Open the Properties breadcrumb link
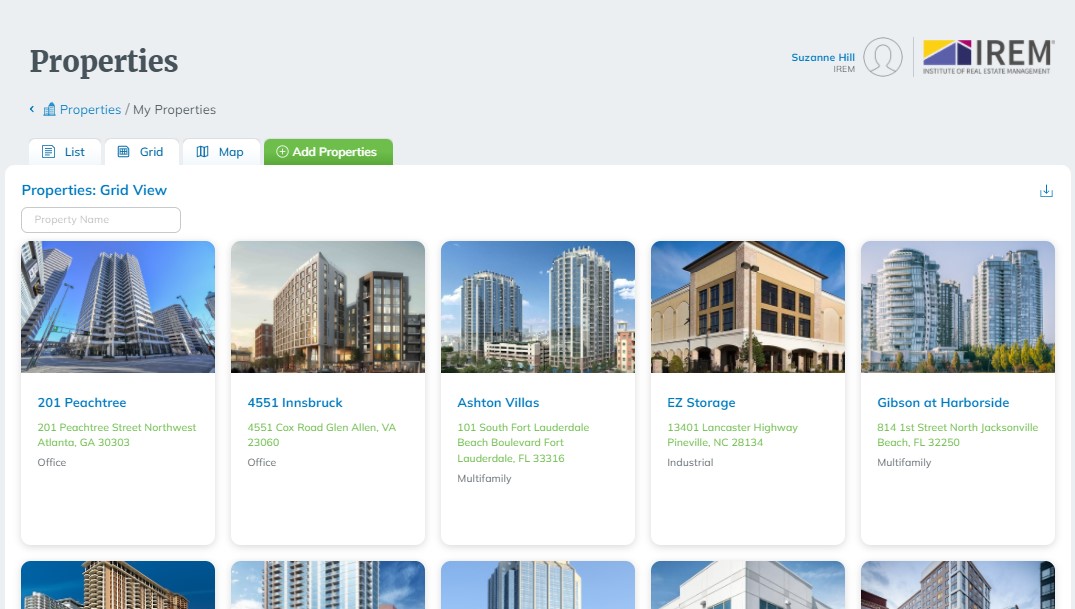1075x609 pixels. 90,110
